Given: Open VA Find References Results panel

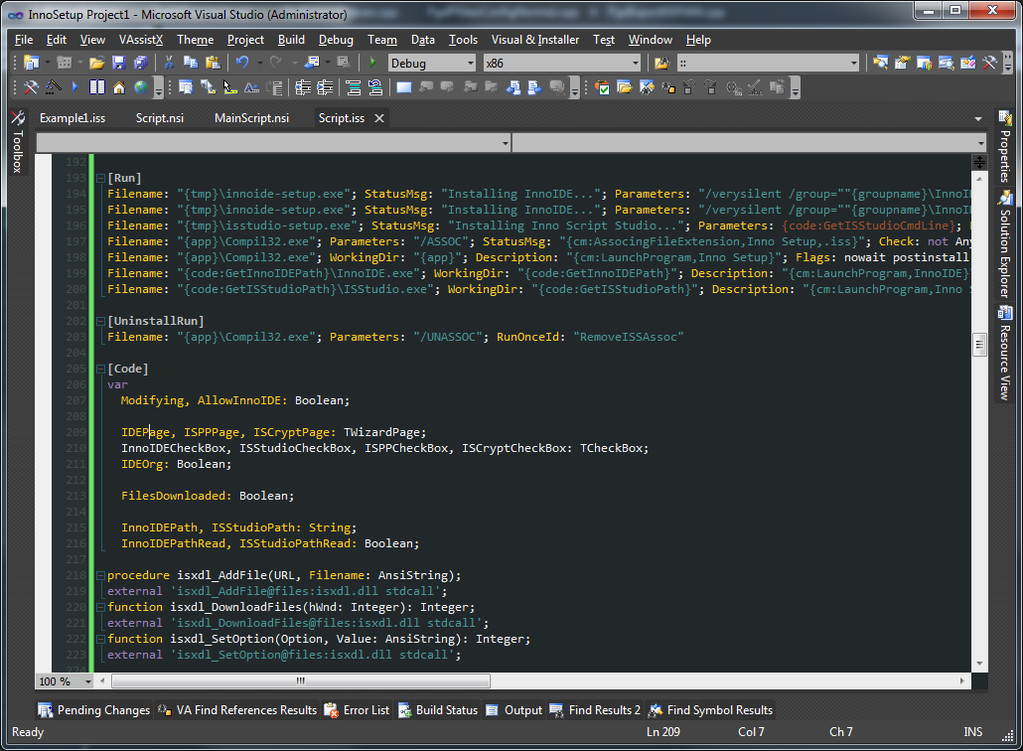Looking at the screenshot, I should 238,710.
